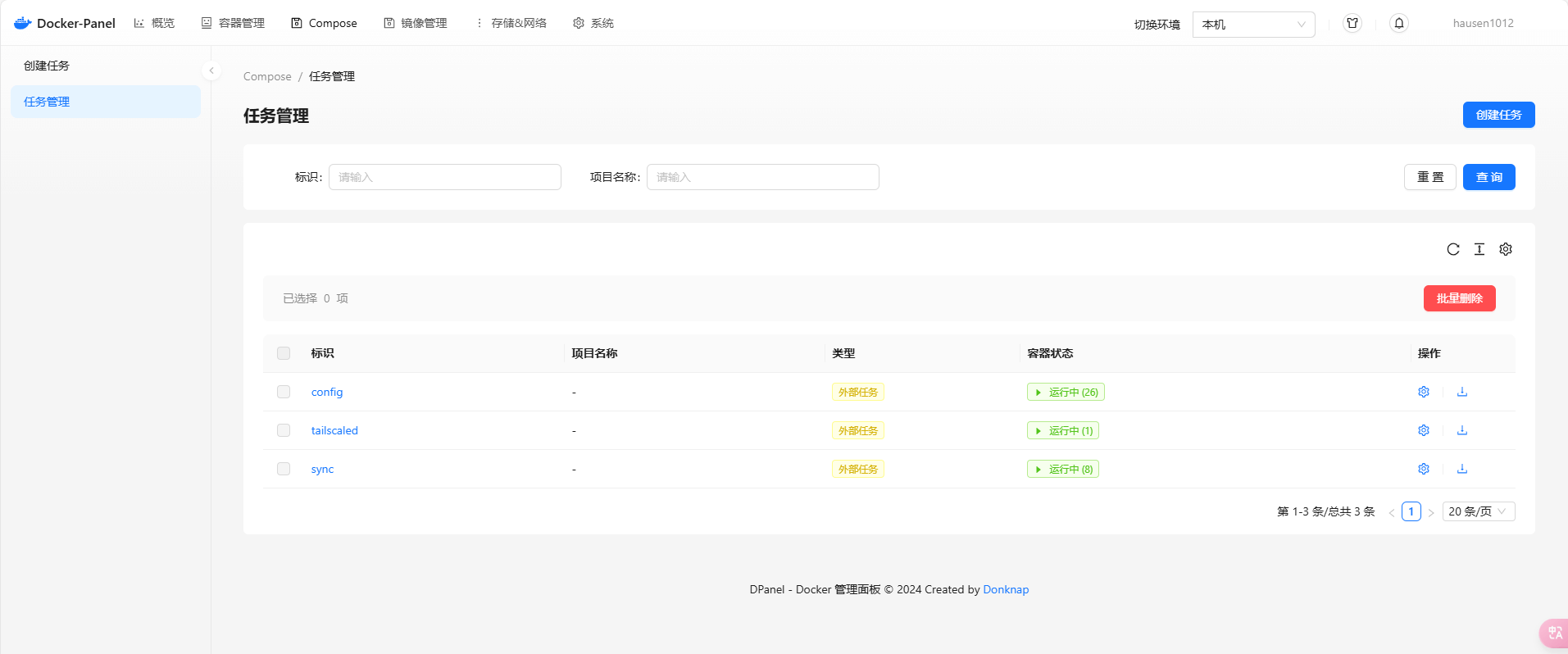Open the tailscaled task link
Viewport: 1568px width, 654px height.
point(334,430)
